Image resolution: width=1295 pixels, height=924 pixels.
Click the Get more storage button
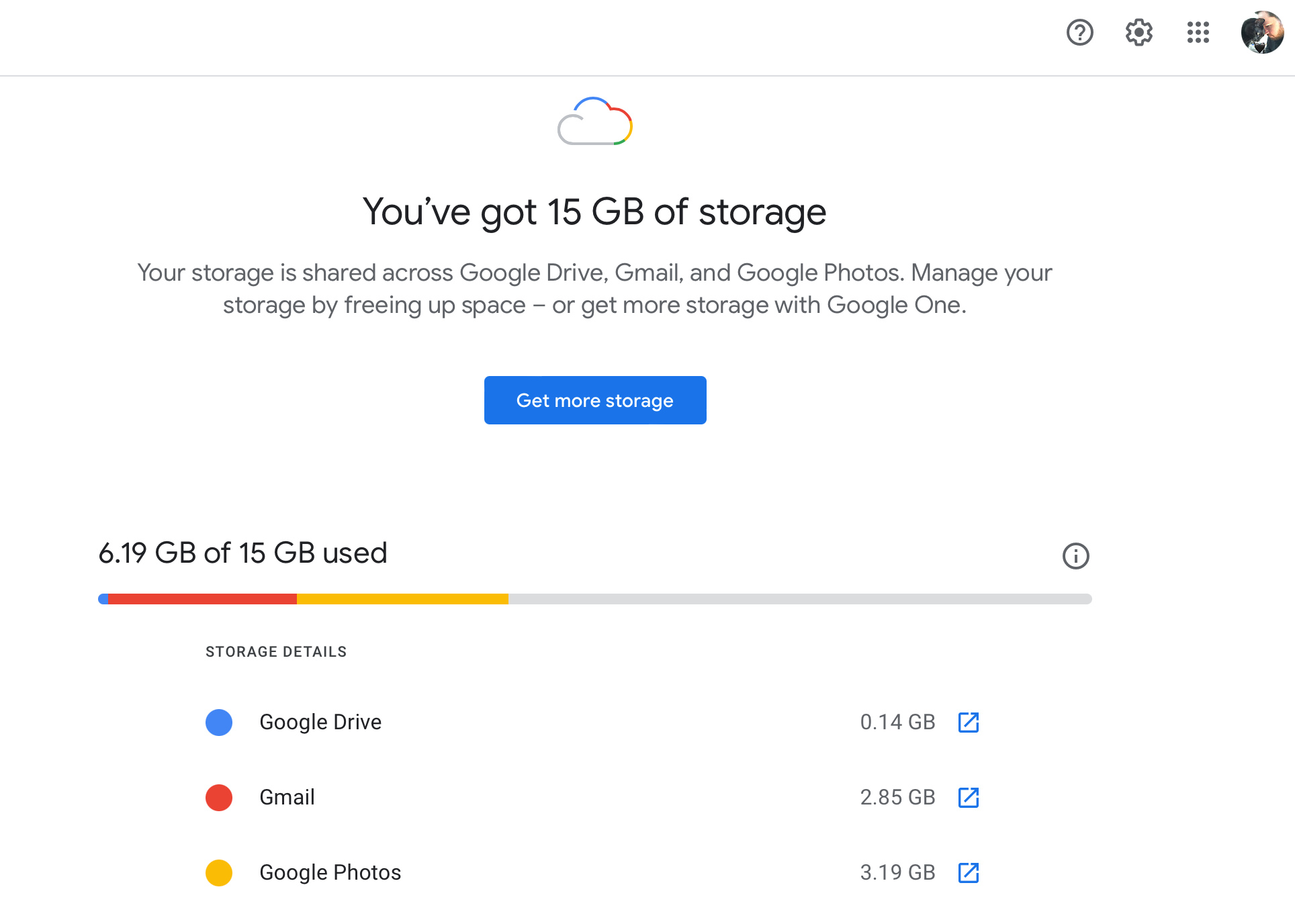coord(595,400)
